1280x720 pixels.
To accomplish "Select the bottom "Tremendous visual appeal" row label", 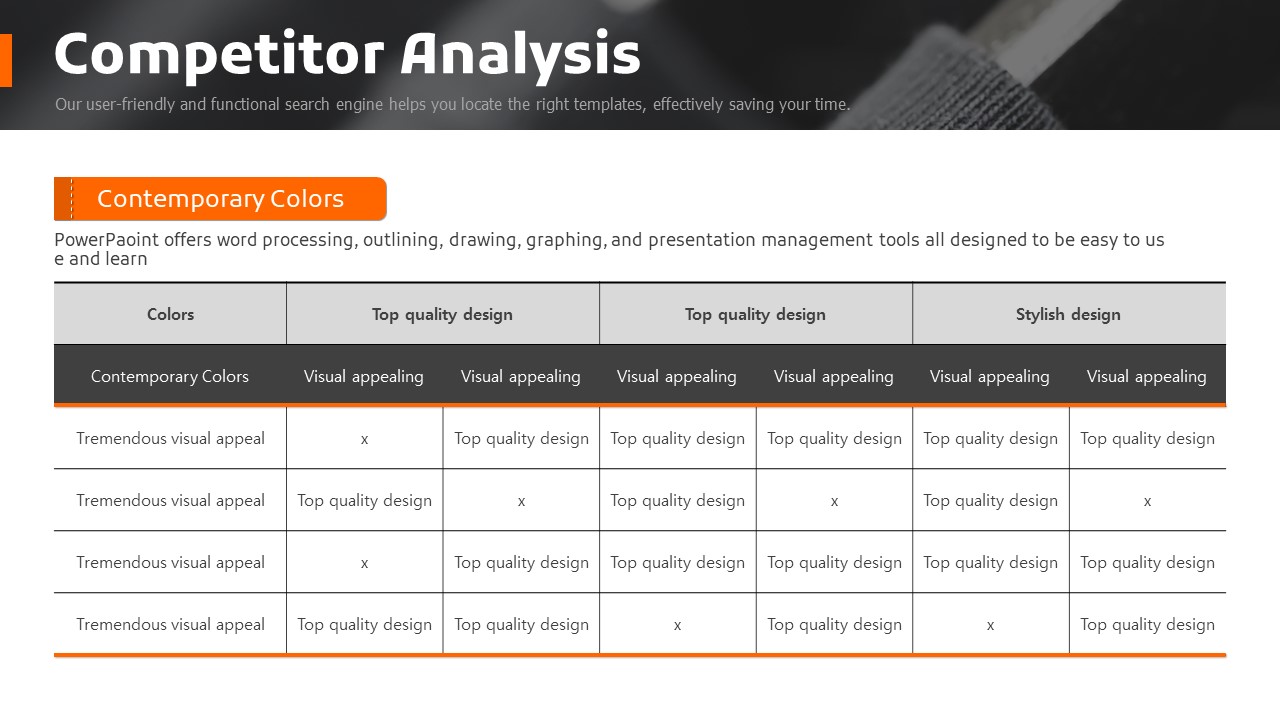I will 170,624.
